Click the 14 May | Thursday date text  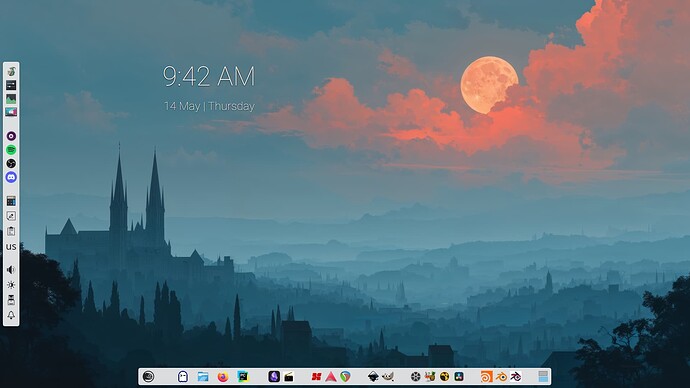pos(209,106)
